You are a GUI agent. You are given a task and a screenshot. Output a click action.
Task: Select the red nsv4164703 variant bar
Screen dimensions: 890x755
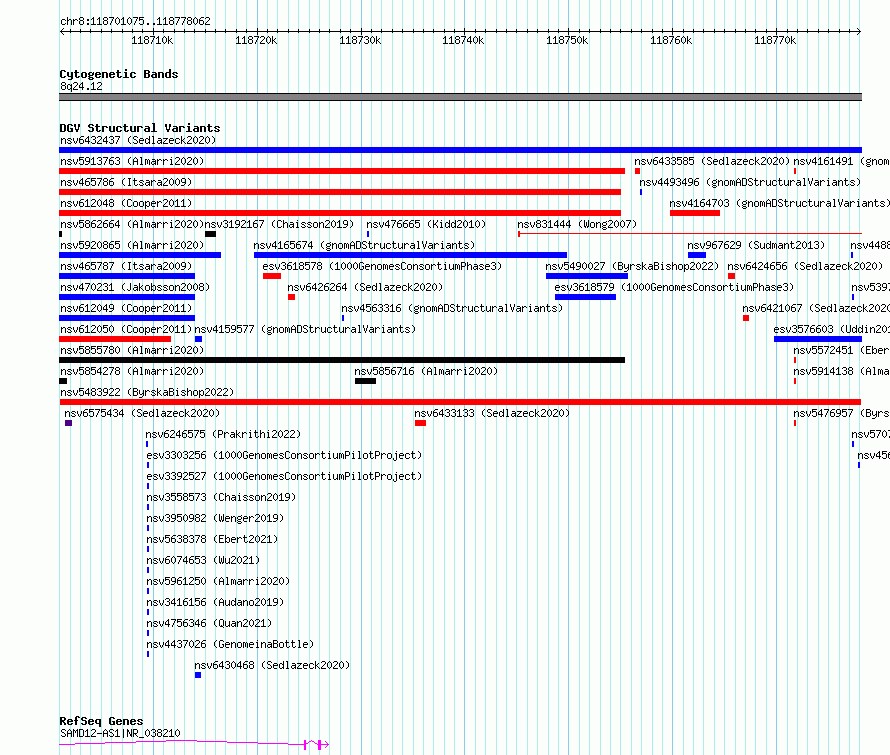695,213
